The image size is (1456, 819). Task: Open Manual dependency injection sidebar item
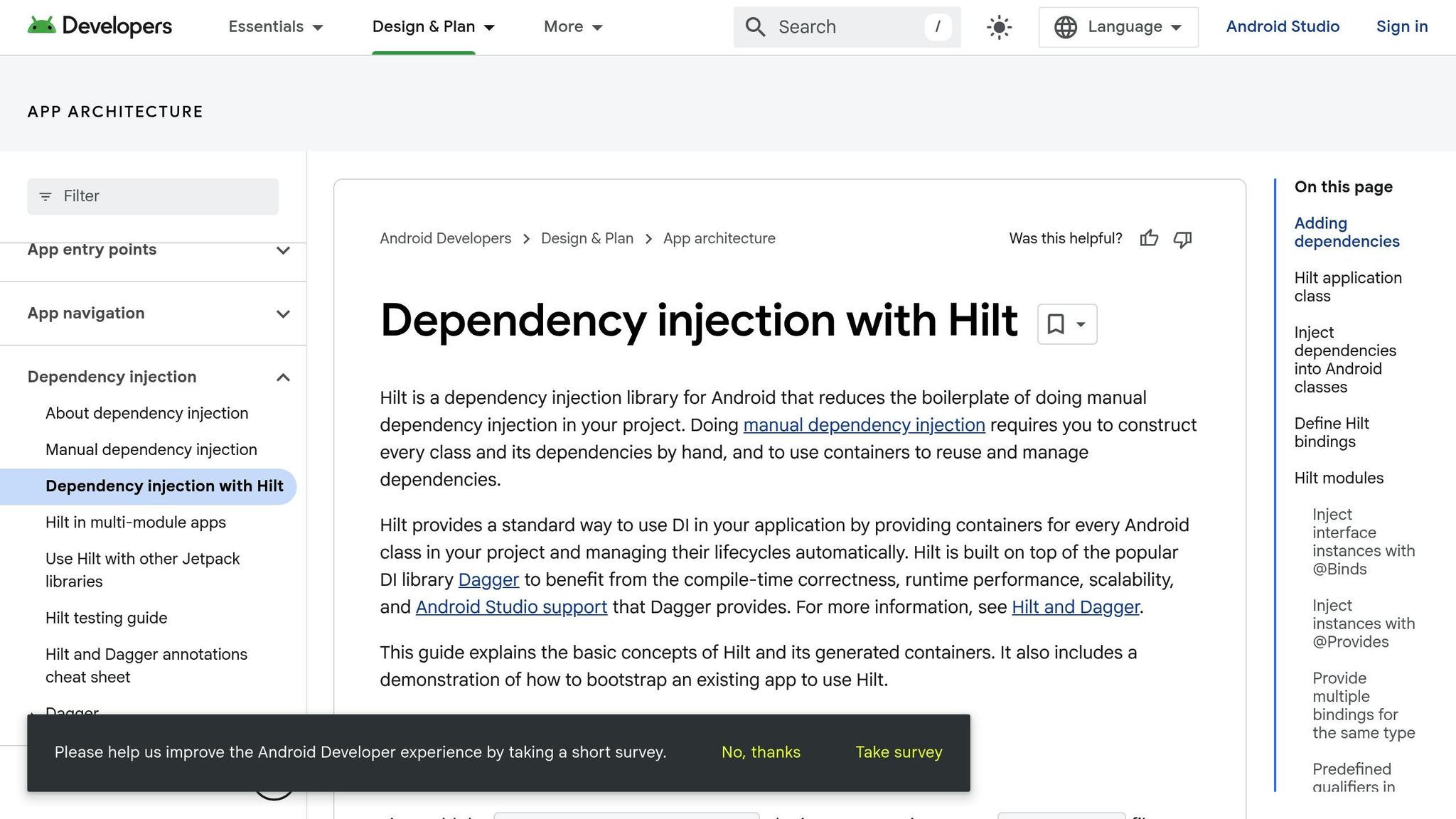point(151,449)
